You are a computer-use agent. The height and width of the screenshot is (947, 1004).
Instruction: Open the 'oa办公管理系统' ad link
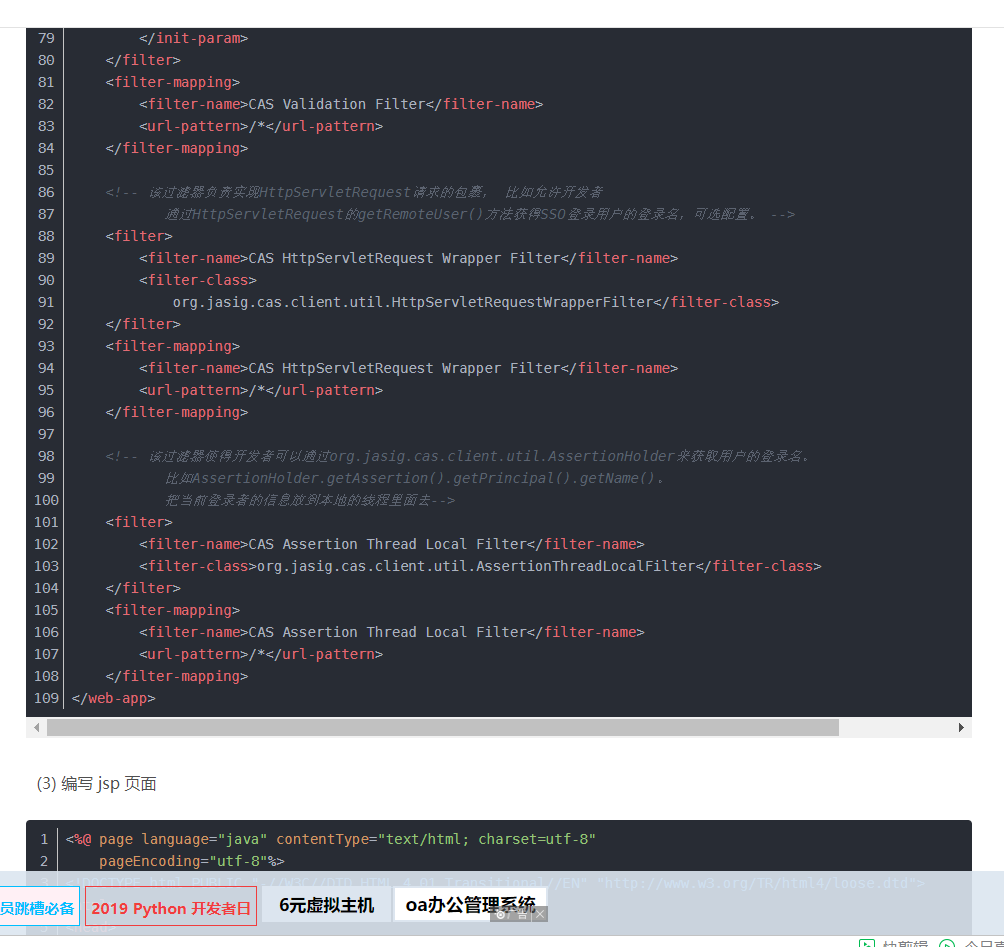(471, 904)
